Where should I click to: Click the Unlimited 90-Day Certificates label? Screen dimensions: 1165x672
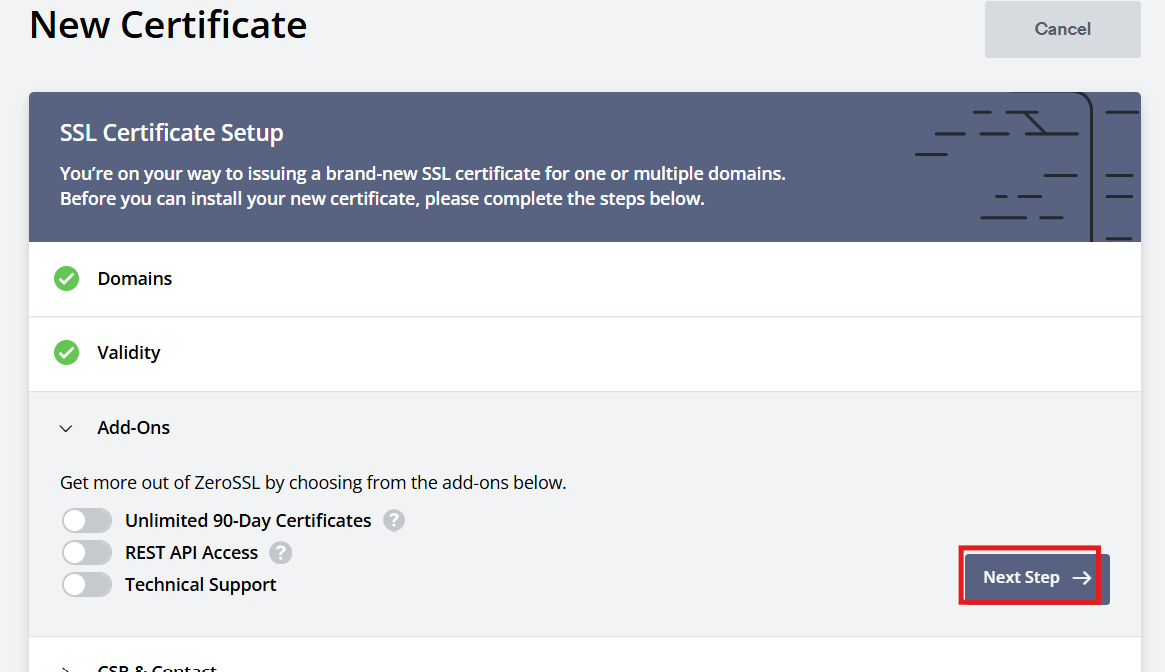pyautogui.click(x=248, y=520)
